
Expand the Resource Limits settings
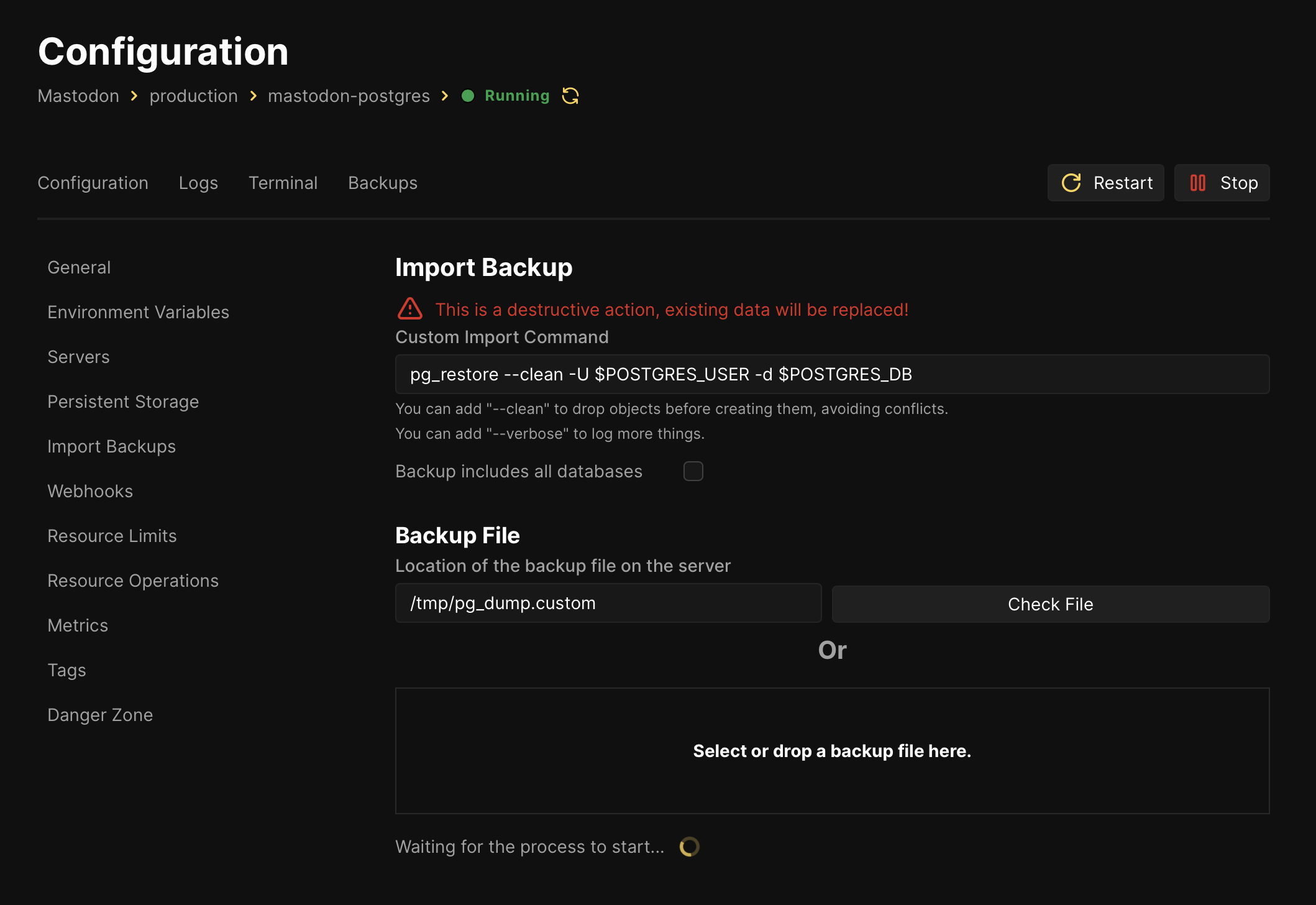click(x=112, y=535)
